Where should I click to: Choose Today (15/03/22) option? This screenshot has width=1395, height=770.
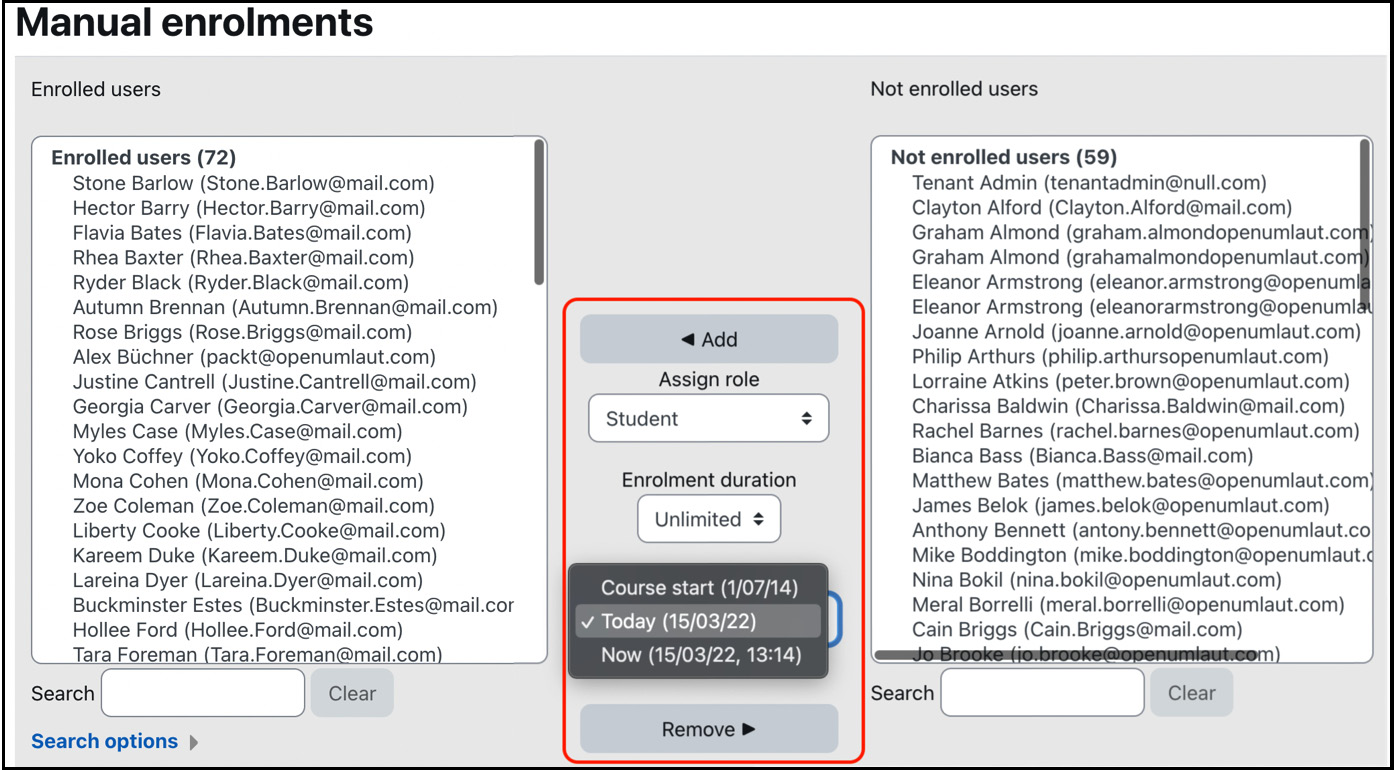tap(699, 621)
